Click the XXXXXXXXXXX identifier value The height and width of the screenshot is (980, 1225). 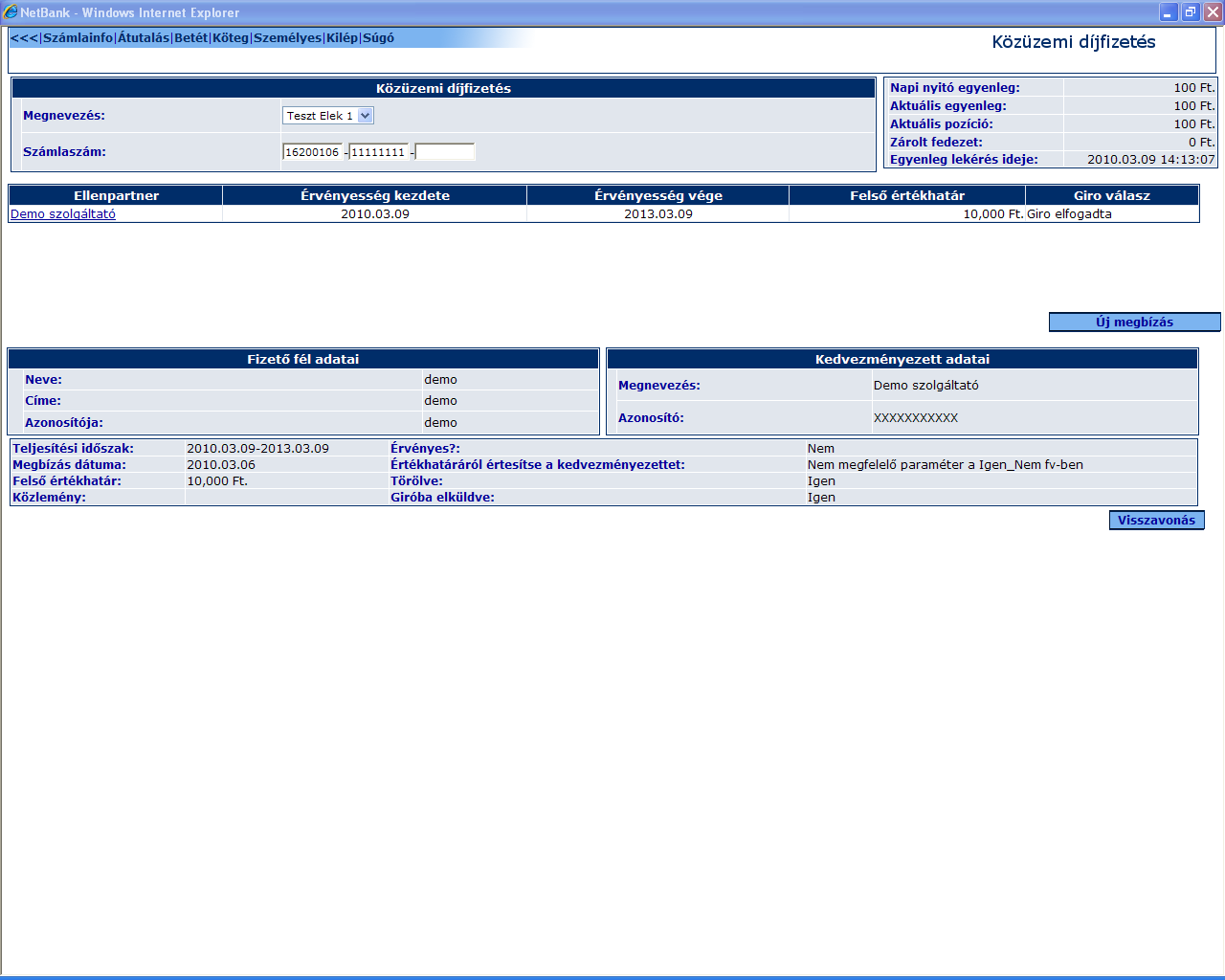pos(916,418)
